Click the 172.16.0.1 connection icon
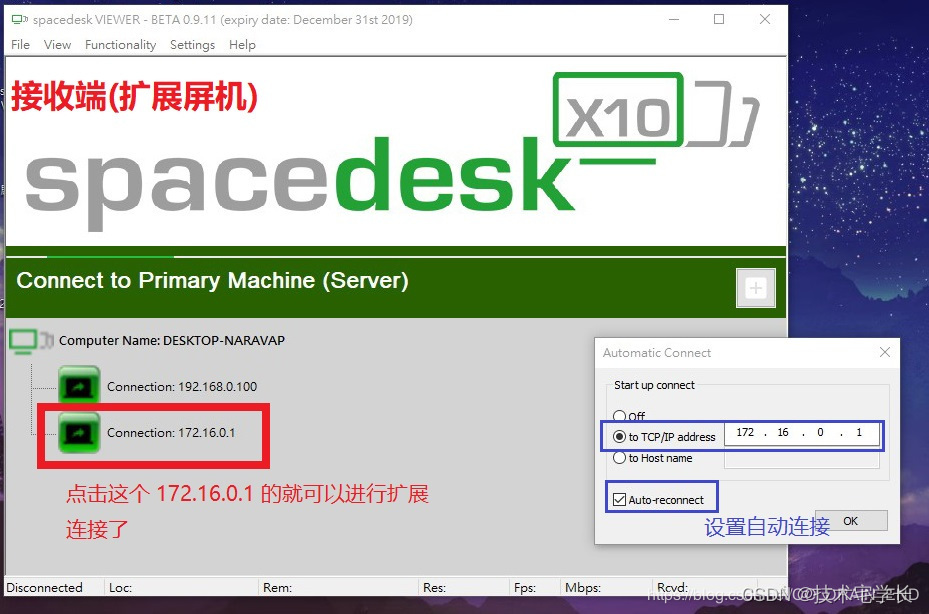 click(x=79, y=433)
